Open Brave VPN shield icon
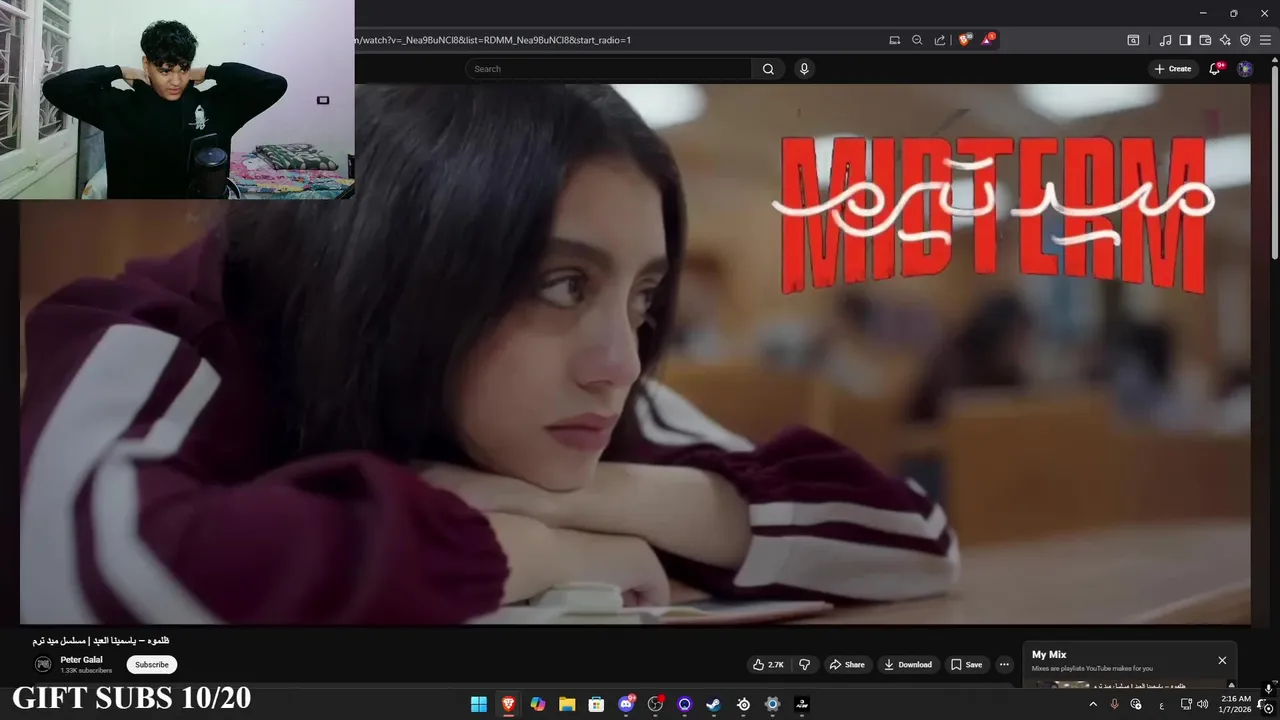This screenshot has height=720, width=1280. point(1245,40)
